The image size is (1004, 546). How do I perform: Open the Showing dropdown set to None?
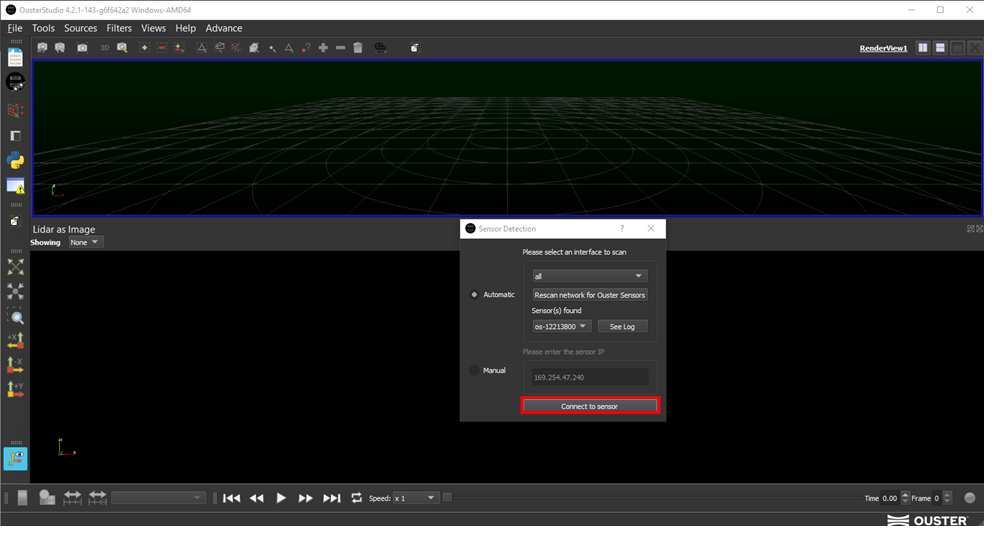pos(85,242)
